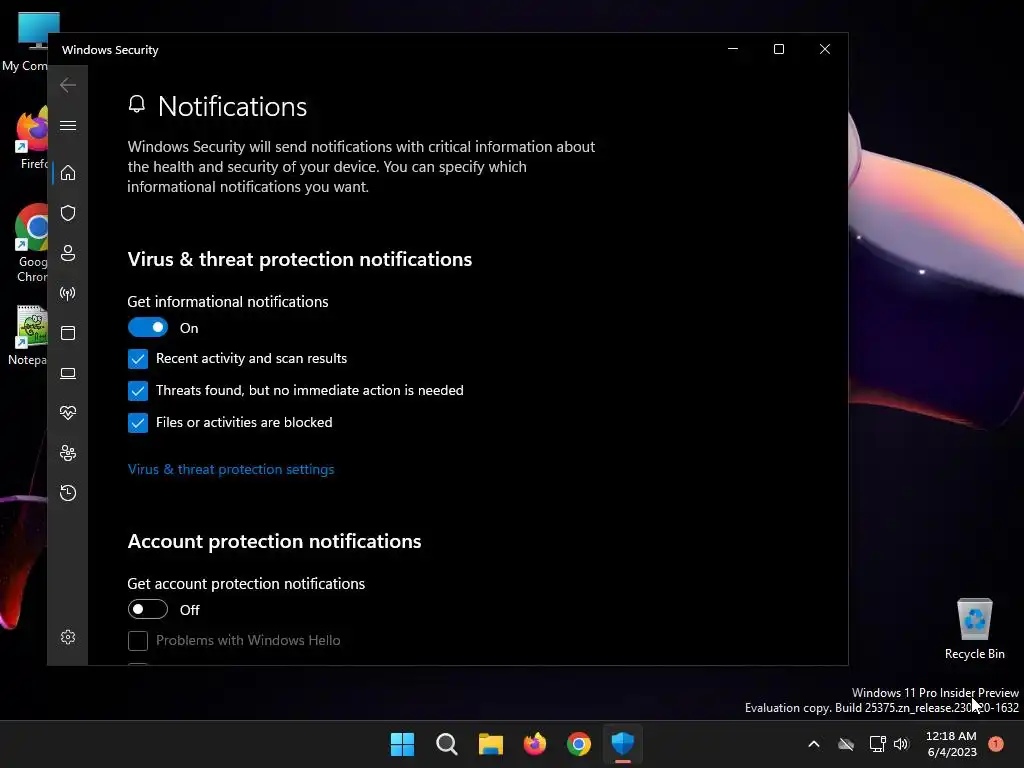The image size is (1024, 768).
Task: Click Account protection notifications heading
Action: (x=274, y=541)
